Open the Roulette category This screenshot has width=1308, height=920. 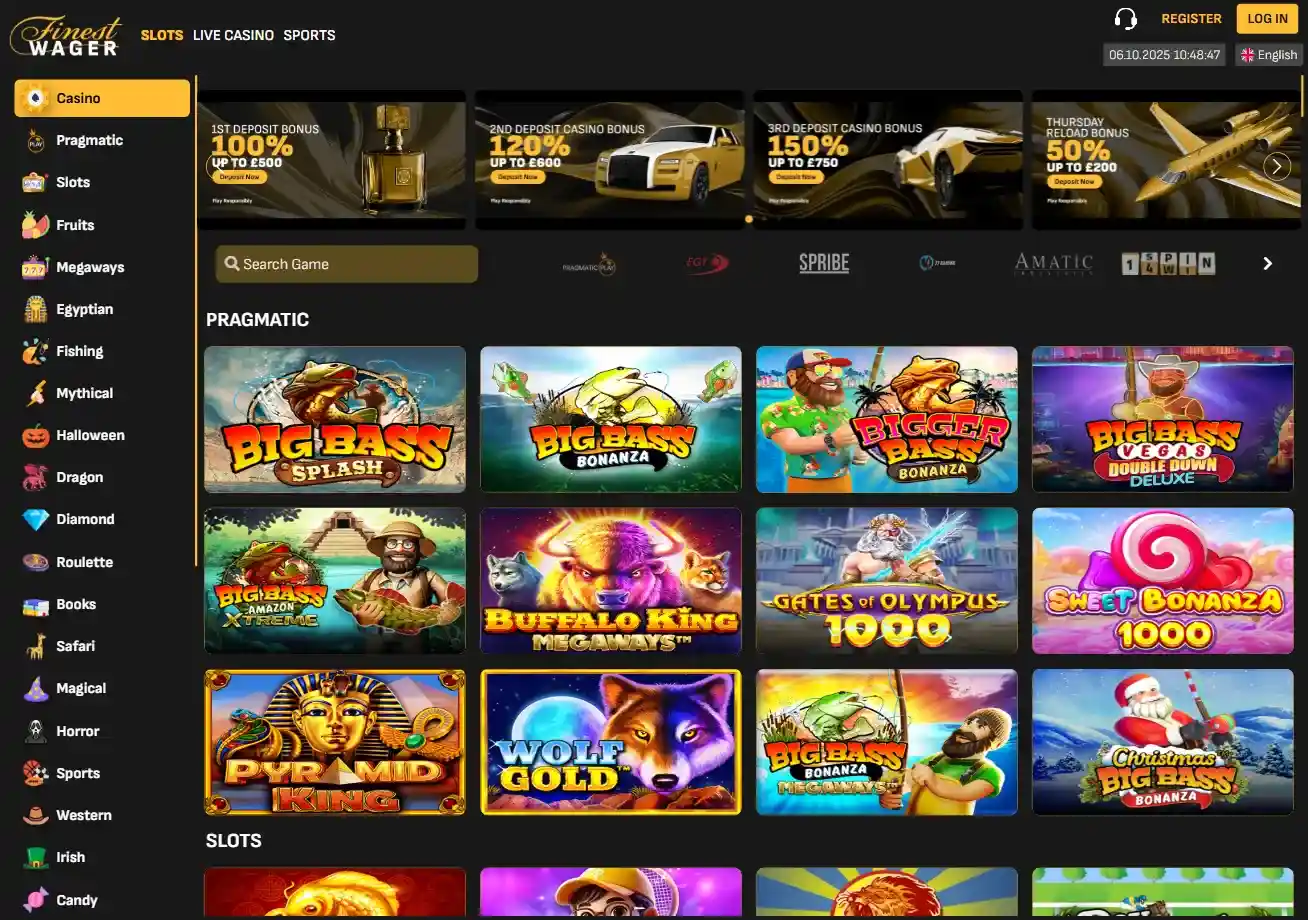85,562
